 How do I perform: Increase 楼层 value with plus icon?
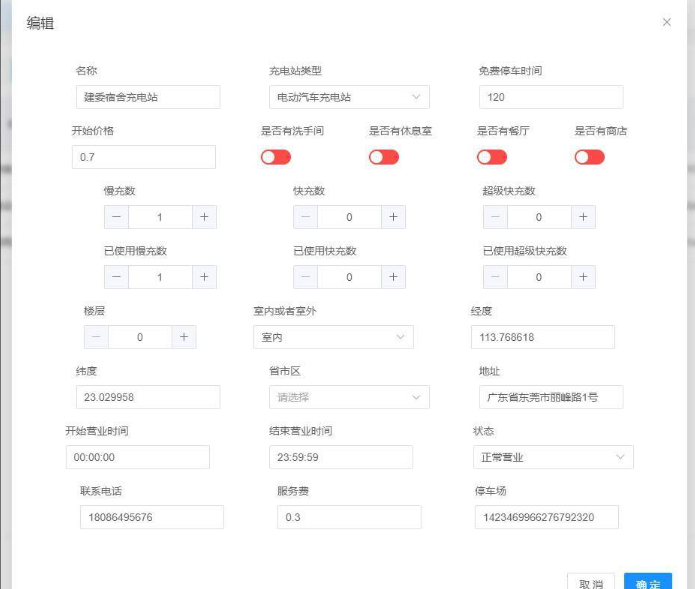[x=184, y=337]
